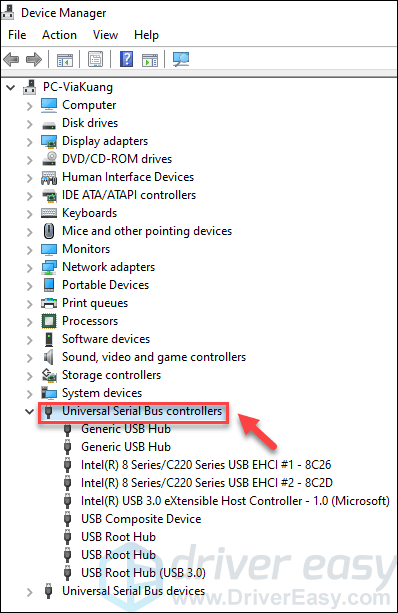Click the blue Help question mark icon
This screenshot has height=613, width=398.
pos(126,59)
